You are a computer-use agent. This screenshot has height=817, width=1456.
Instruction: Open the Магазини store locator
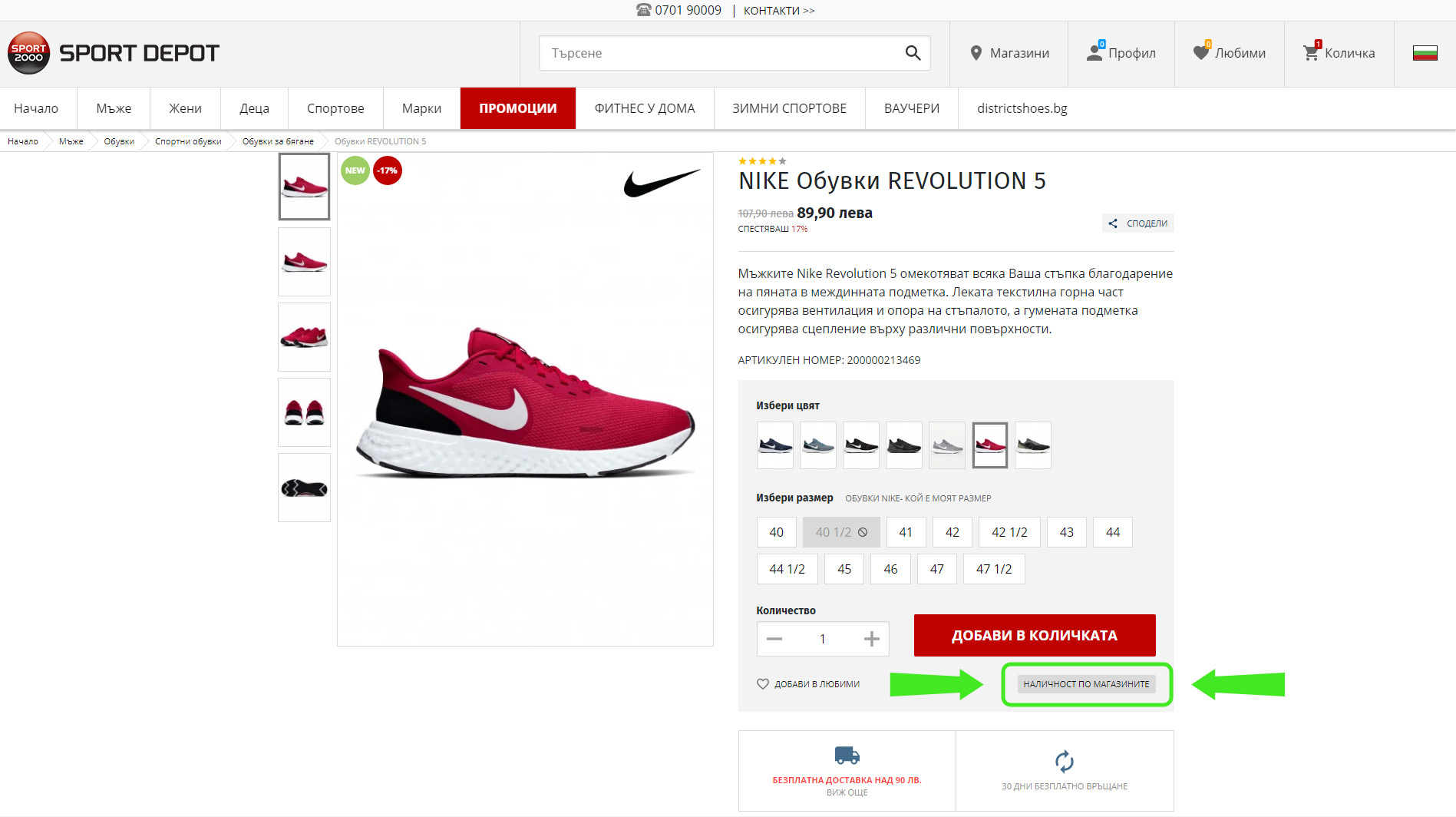1009,53
